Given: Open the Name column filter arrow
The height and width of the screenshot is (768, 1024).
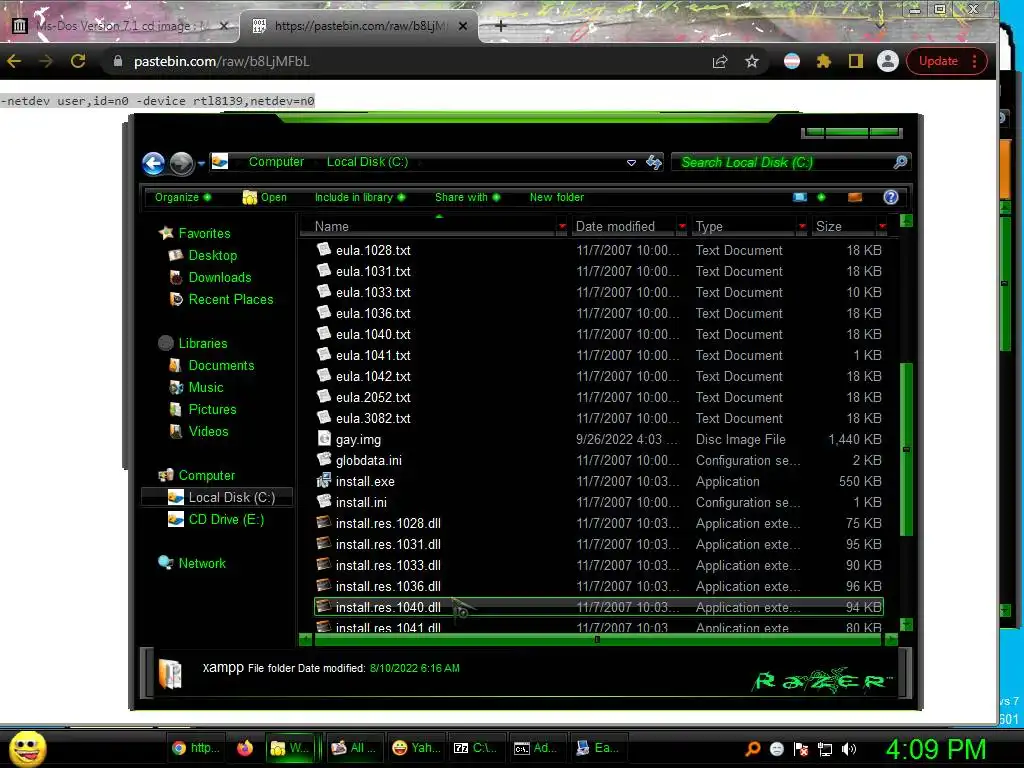Looking at the screenshot, I should click(562, 226).
